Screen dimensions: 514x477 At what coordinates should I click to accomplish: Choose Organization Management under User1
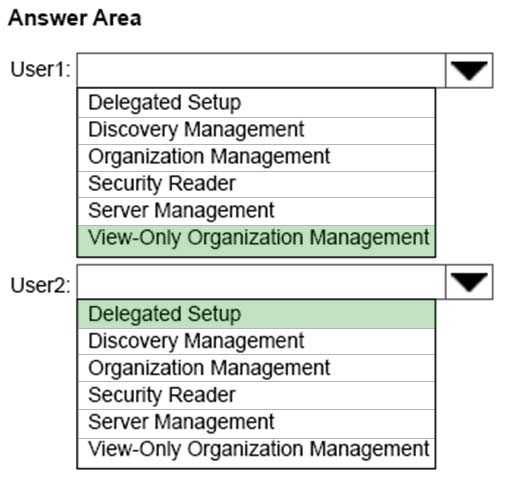(x=256, y=158)
